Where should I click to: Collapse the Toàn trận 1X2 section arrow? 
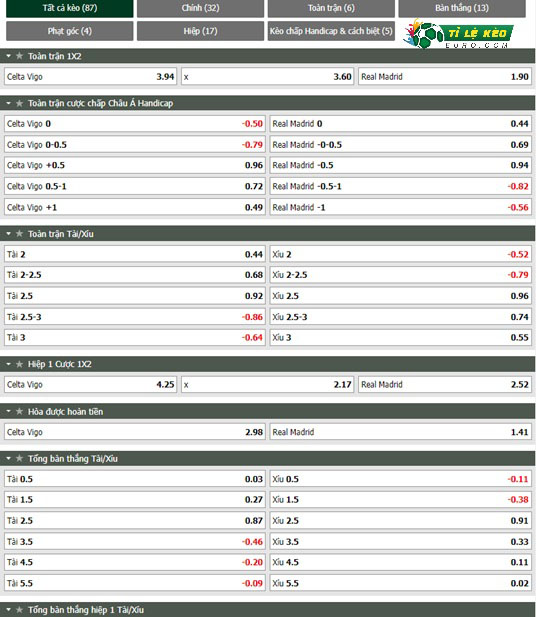[x=8, y=56]
